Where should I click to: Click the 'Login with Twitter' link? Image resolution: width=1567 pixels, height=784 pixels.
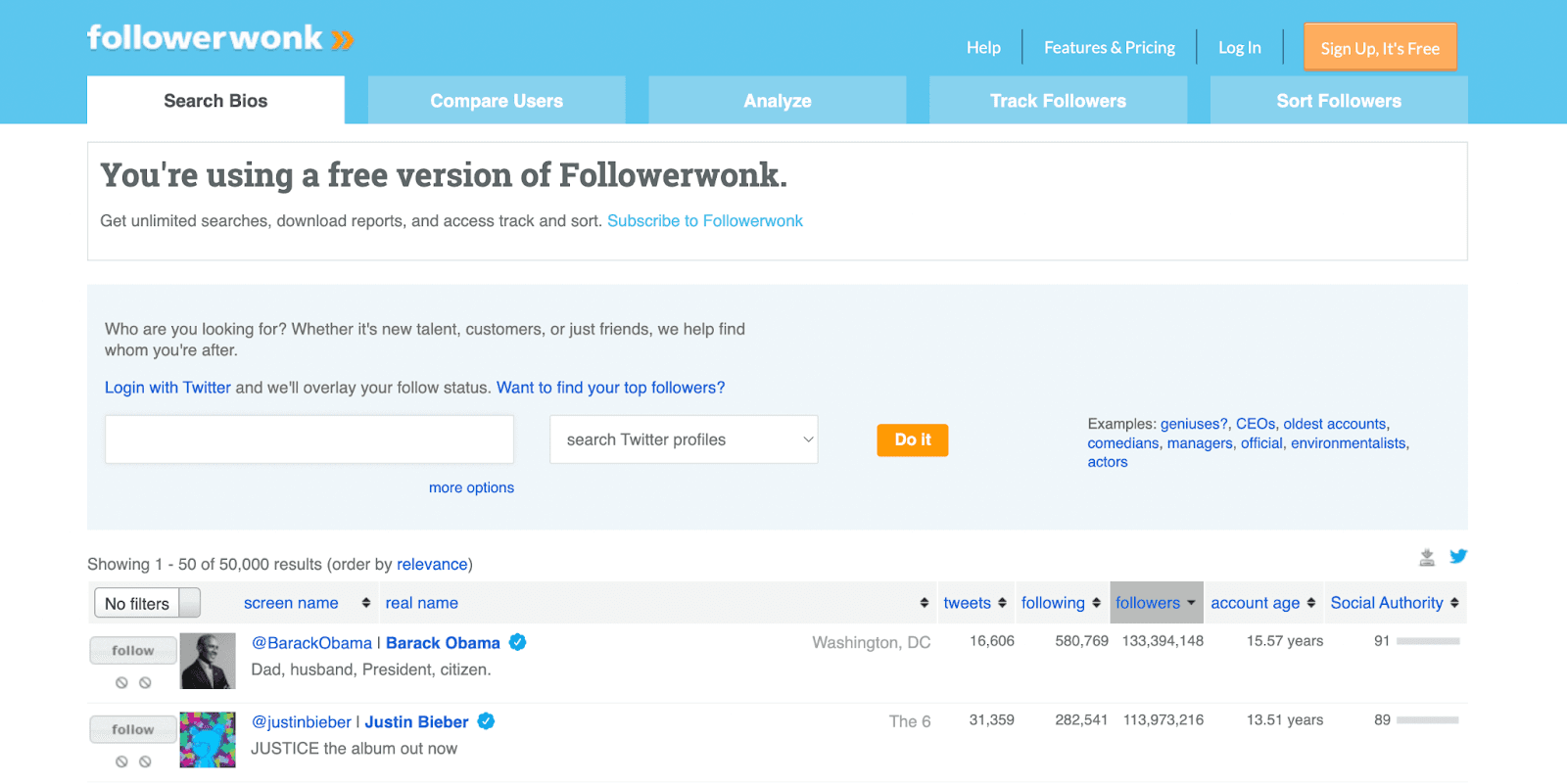168,388
